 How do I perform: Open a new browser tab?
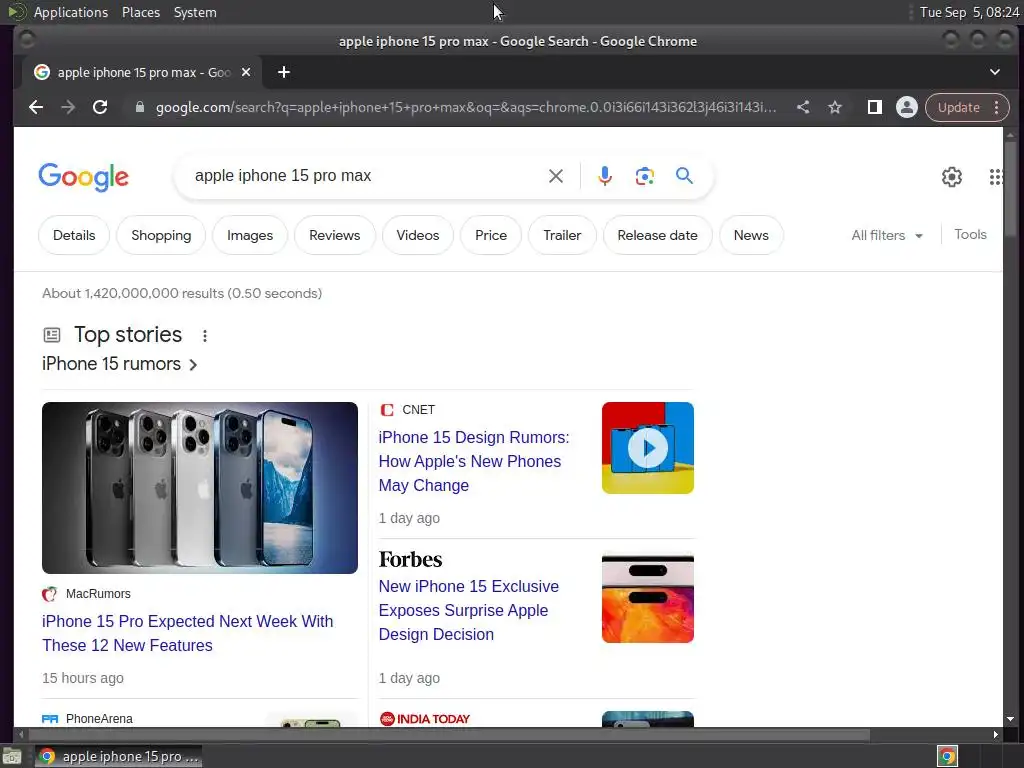click(283, 72)
